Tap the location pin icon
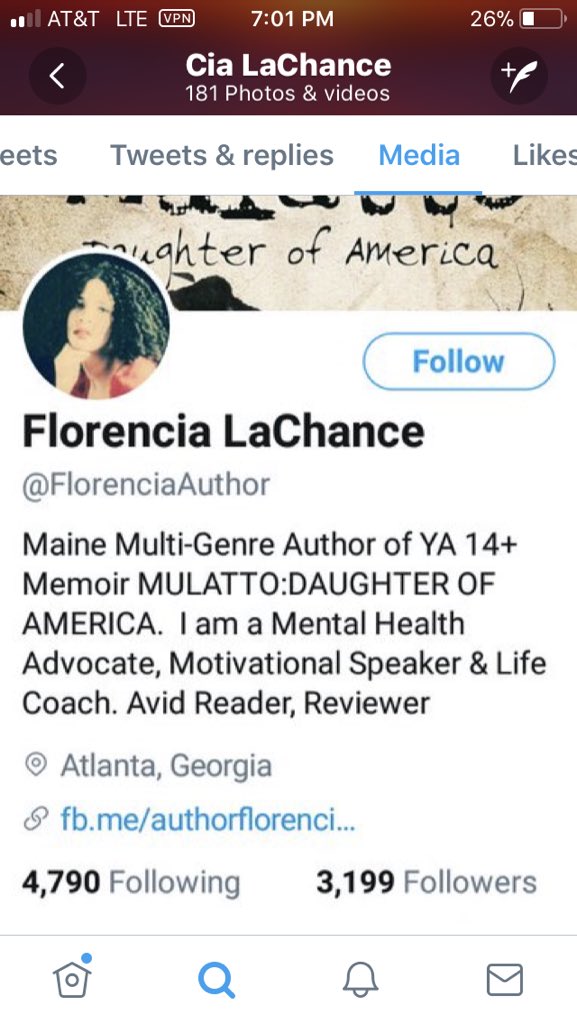 35,764
